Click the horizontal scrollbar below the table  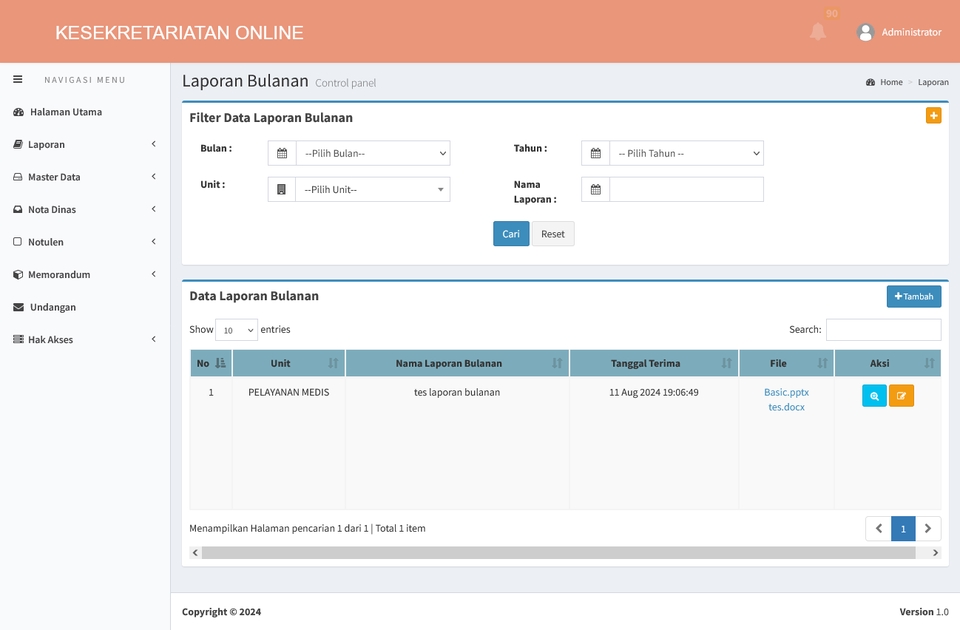(x=560, y=551)
